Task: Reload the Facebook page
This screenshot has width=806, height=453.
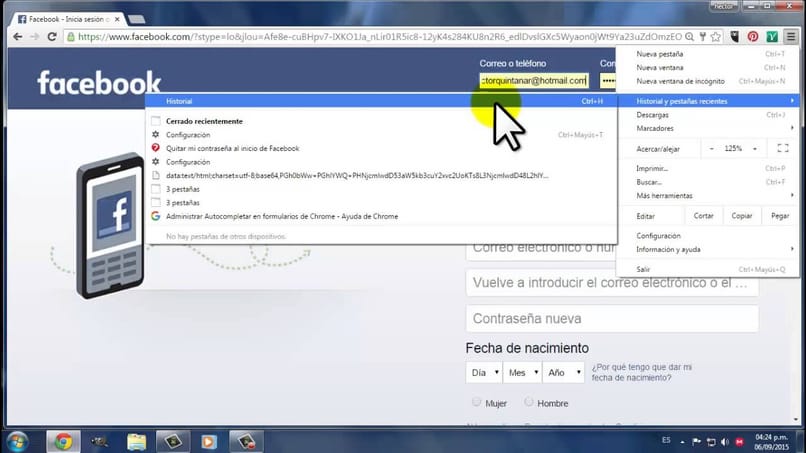Action: [x=52, y=37]
